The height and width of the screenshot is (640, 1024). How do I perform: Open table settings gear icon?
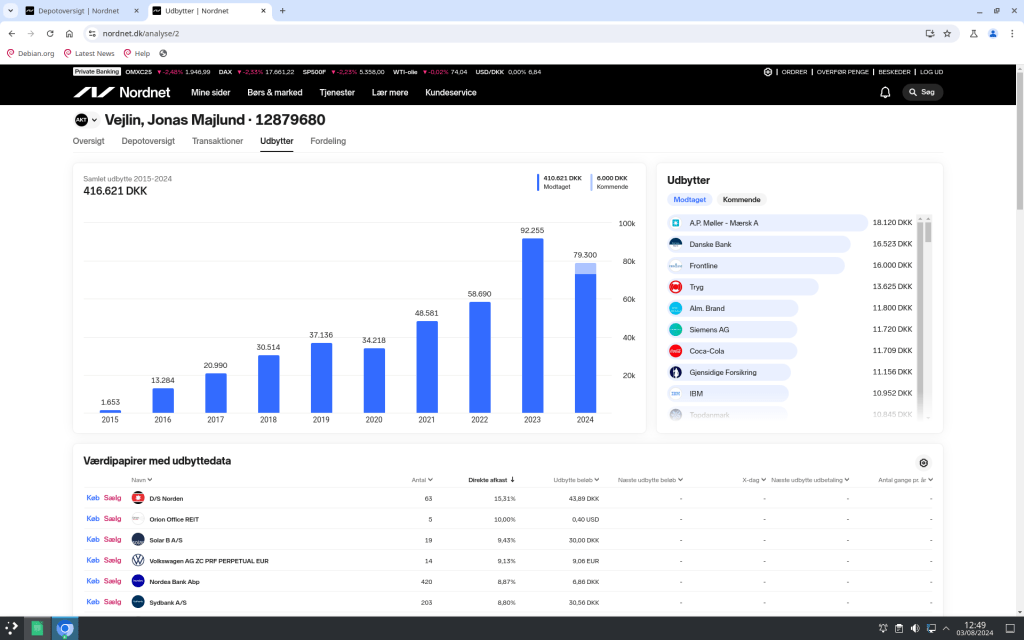click(923, 463)
